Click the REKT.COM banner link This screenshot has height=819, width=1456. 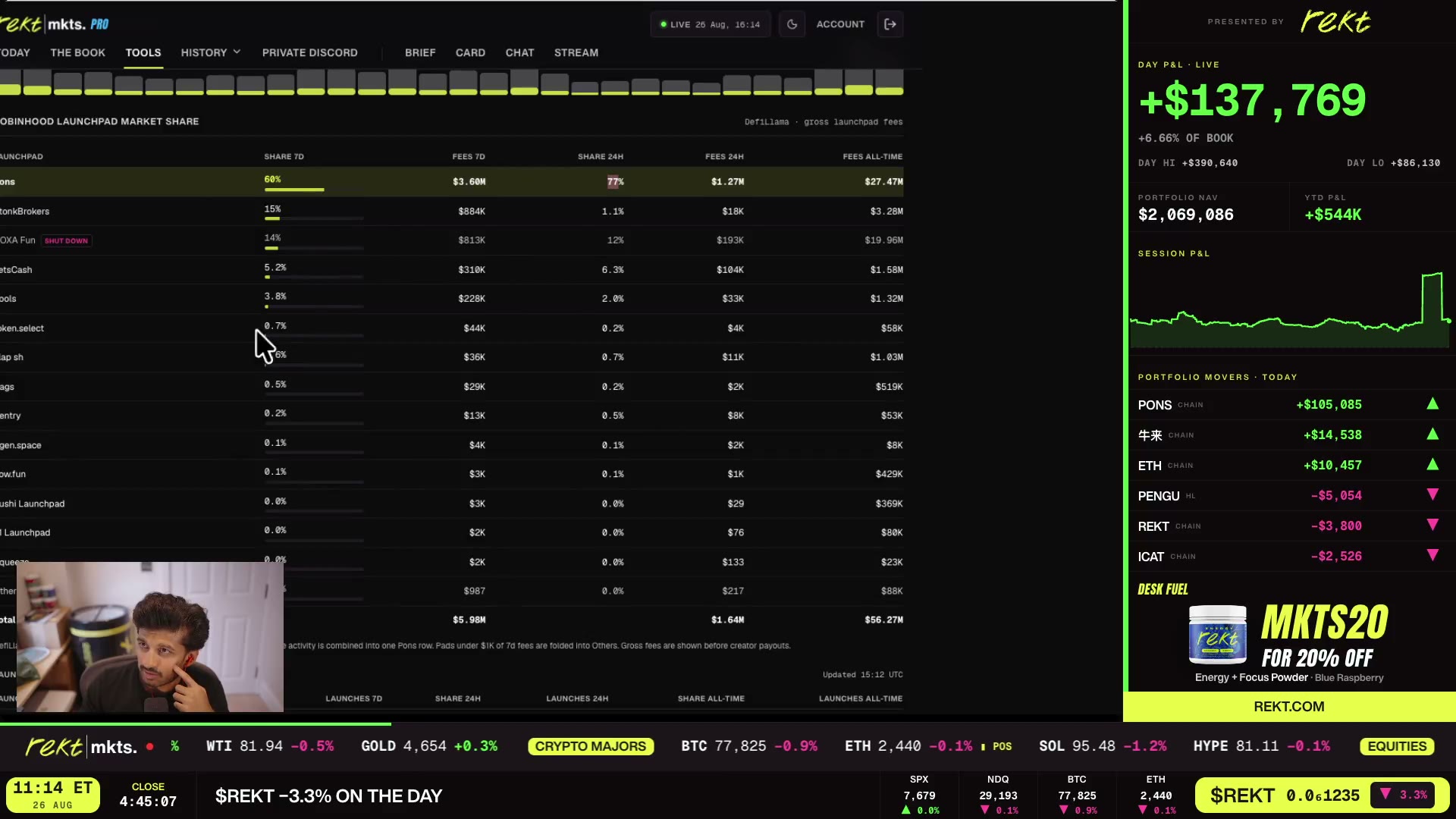[1289, 707]
